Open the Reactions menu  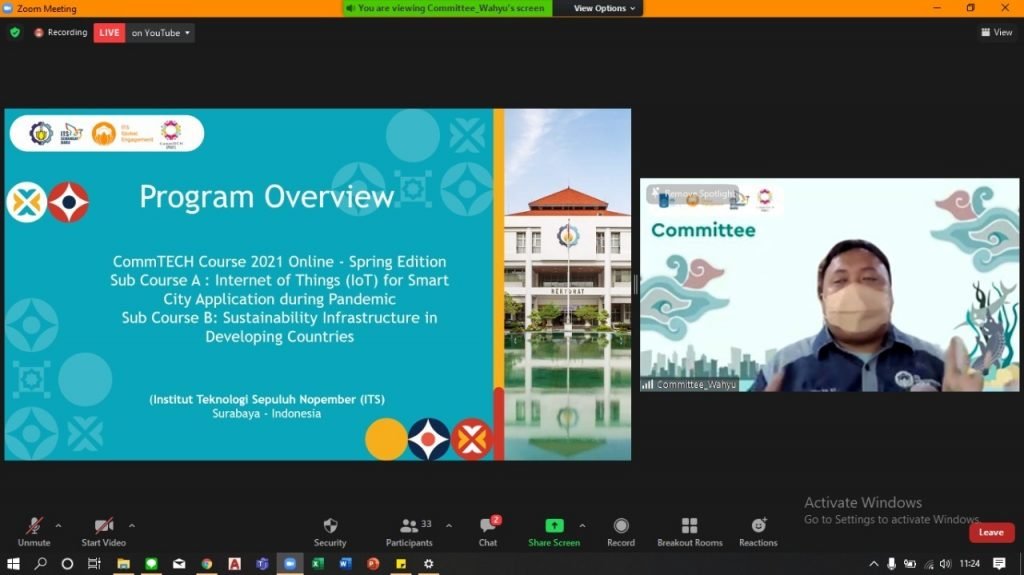pyautogui.click(x=758, y=532)
